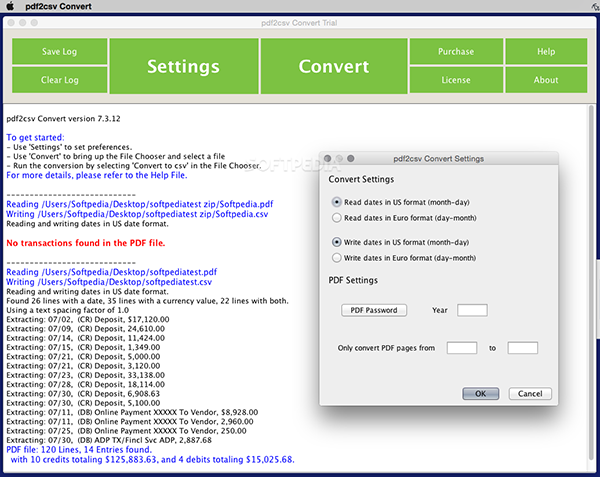Open the Help button
Screen dimensions: 600x477
pos(546,51)
